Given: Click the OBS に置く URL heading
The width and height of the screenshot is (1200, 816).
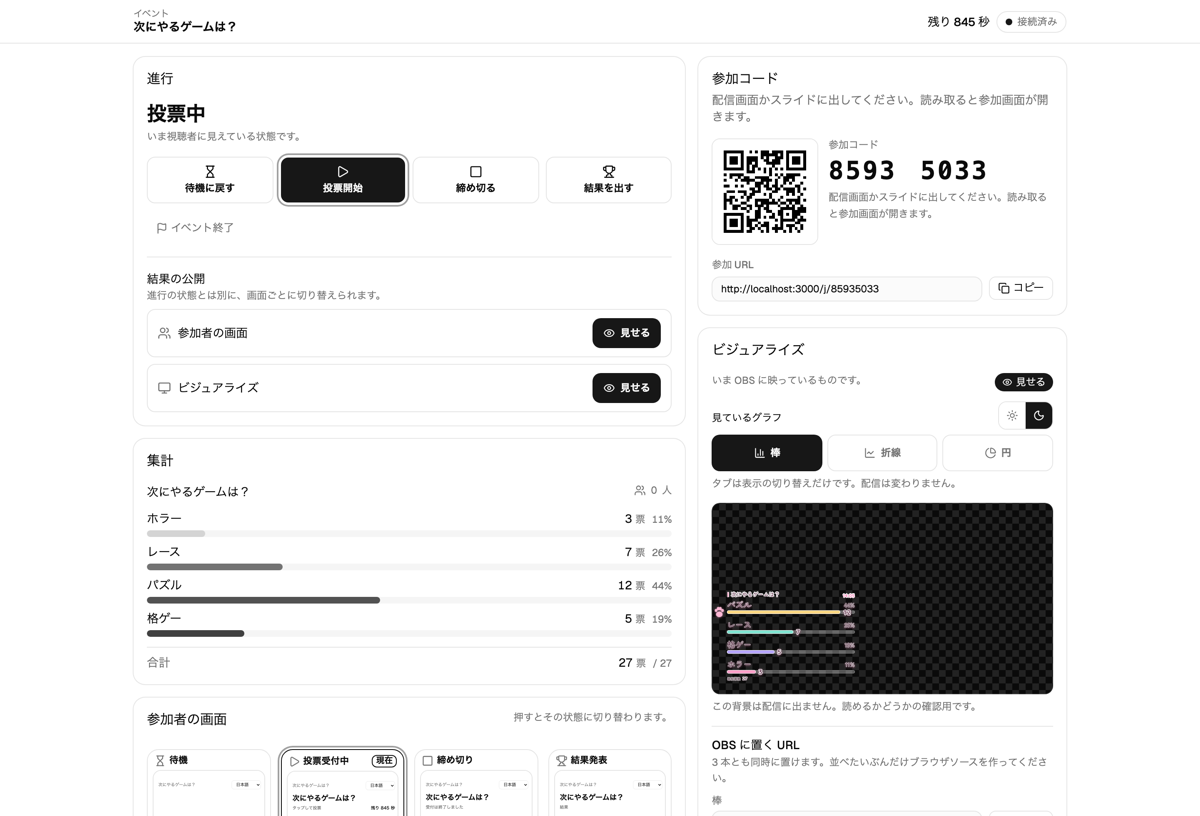Looking at the screenshot, I should point(755,745).
